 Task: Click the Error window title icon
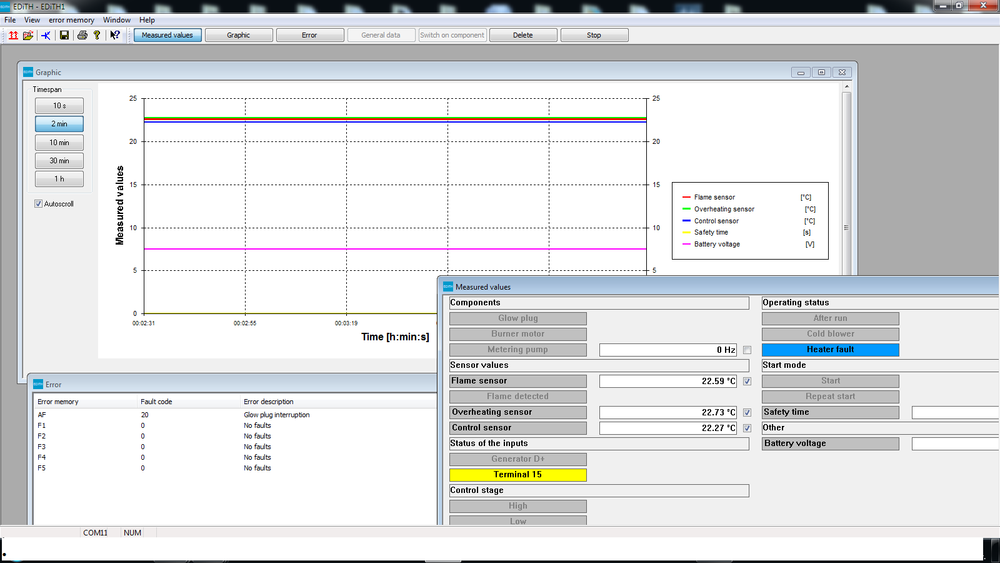coord(39,384)
